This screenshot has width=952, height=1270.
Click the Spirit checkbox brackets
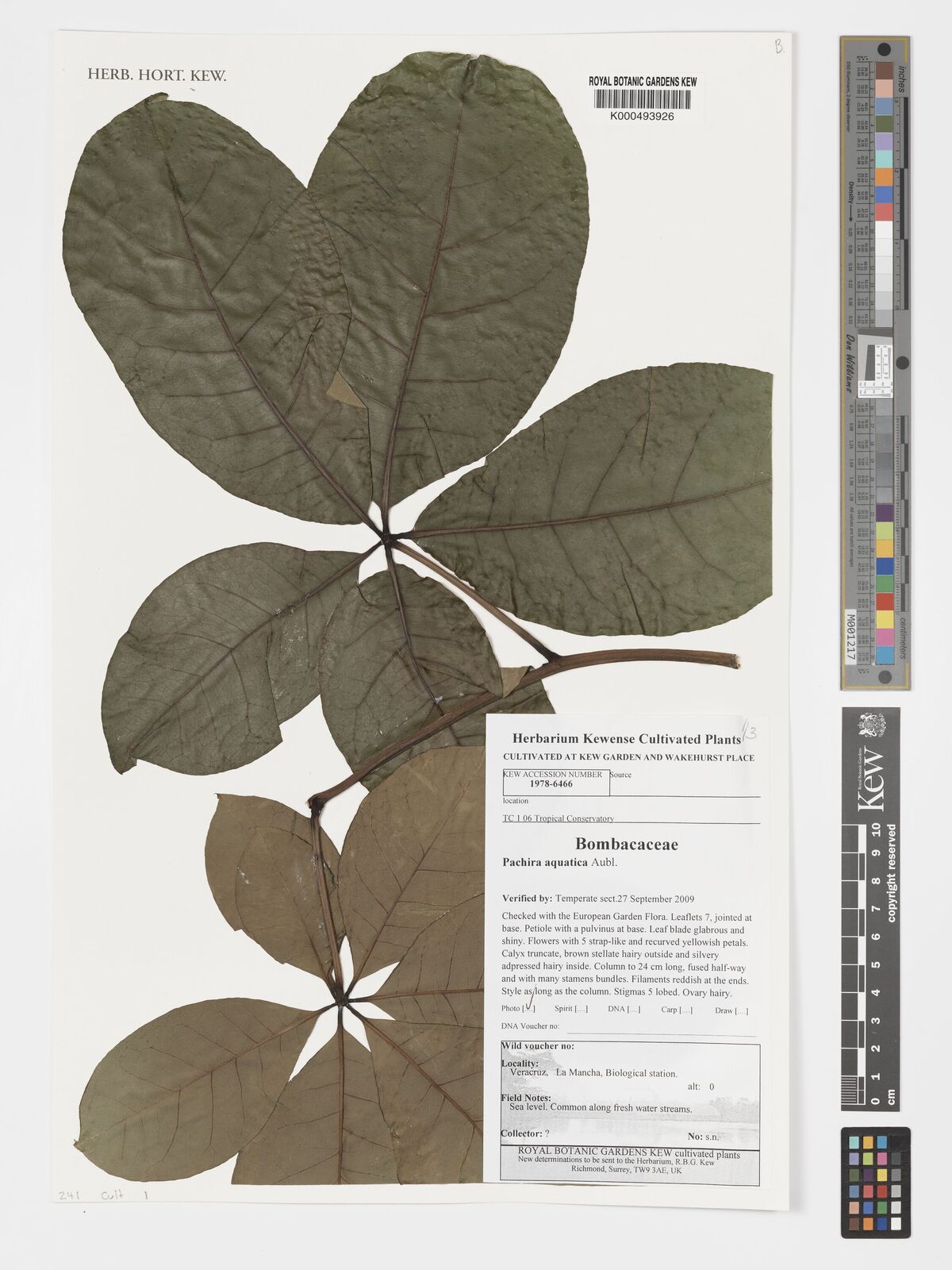tap(582, 1010)
